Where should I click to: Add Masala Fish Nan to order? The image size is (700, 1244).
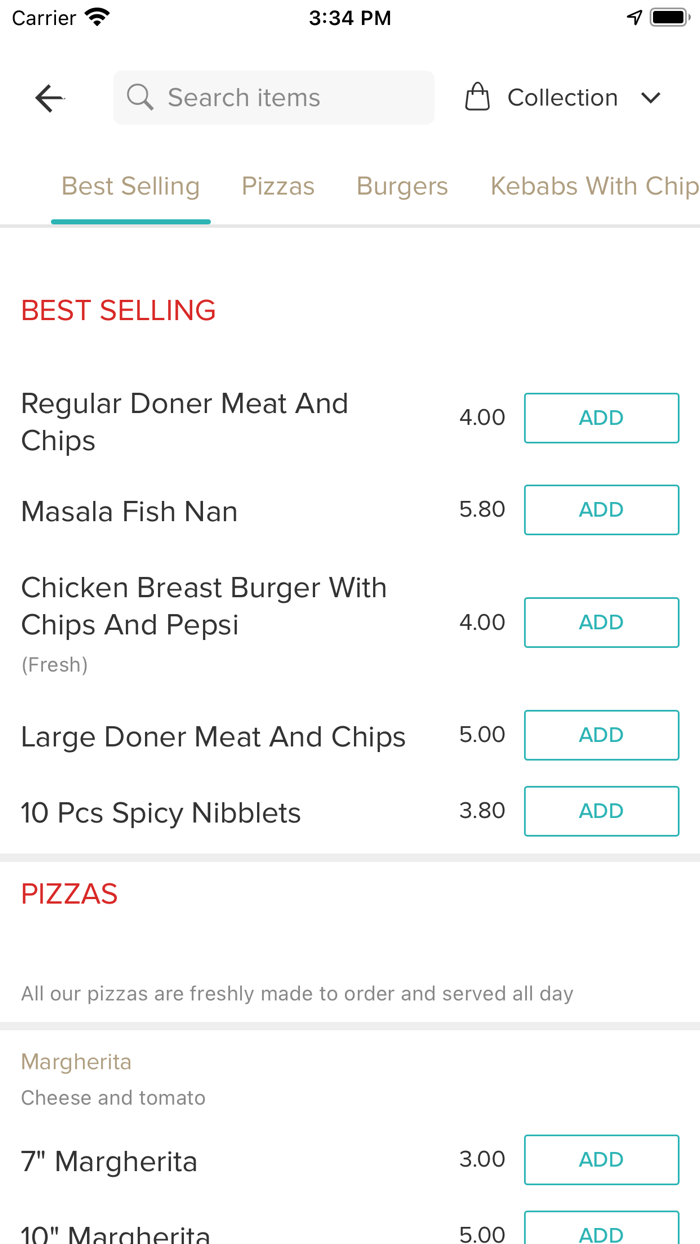[x=601, y=509]
